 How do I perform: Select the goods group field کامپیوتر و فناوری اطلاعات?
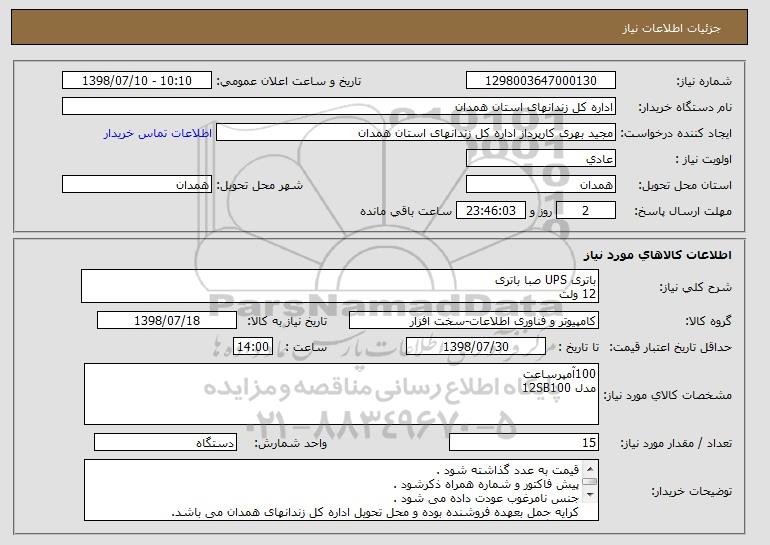tap(473, 321)
